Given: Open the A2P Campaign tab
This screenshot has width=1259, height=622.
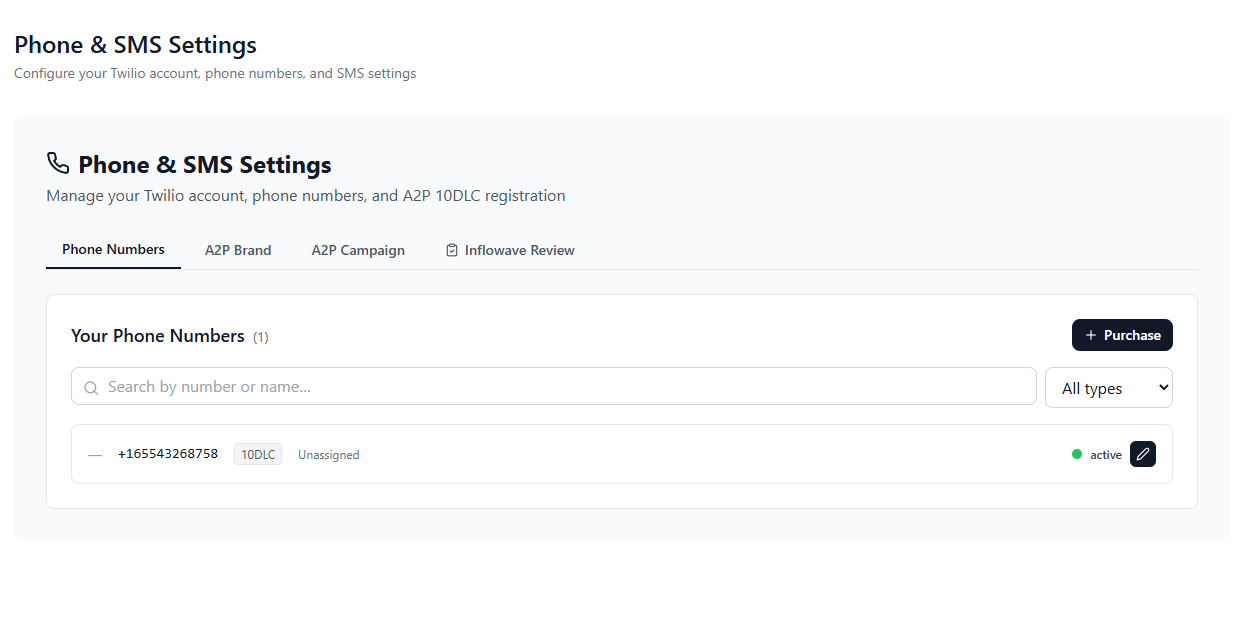Looking at the screenshot, I should 358,249.
